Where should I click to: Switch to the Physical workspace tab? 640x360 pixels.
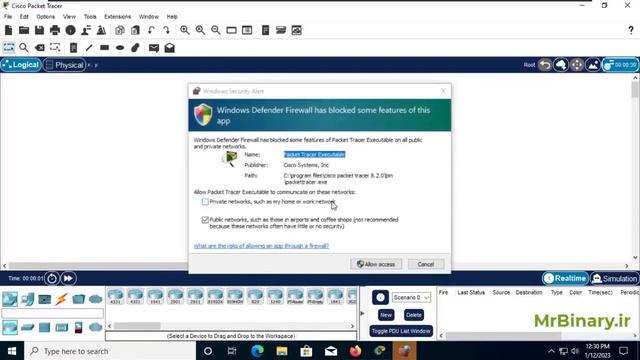click(x=65, y=65)
